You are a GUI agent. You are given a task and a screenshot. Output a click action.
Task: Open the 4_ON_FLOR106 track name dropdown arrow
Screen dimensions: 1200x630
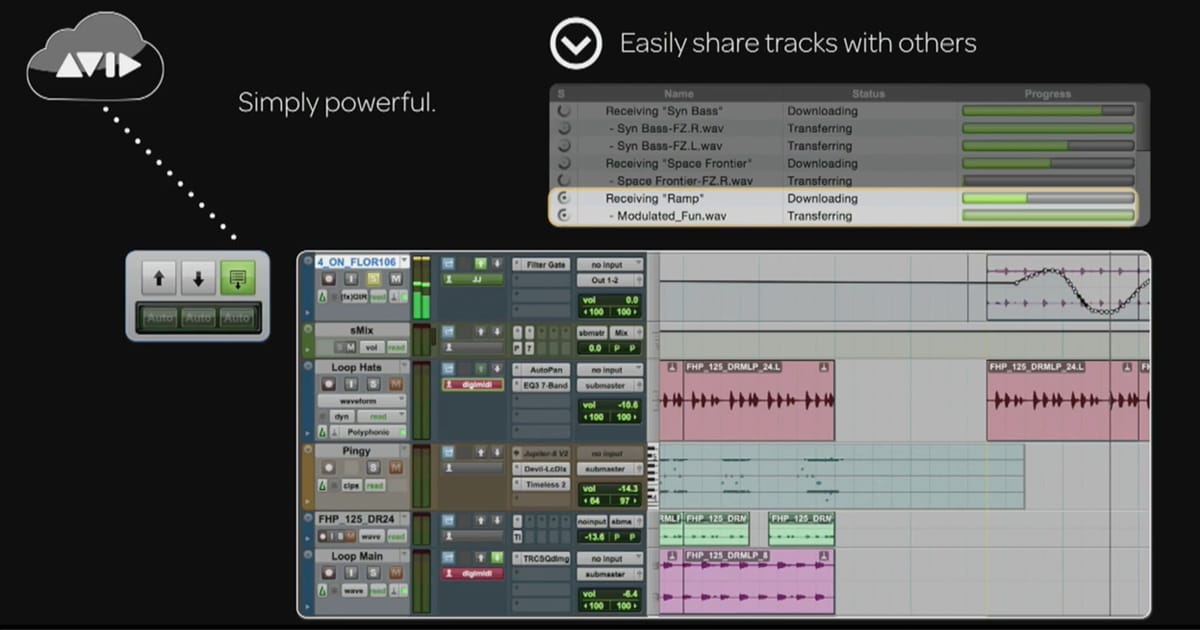click(x=404, y=262)
